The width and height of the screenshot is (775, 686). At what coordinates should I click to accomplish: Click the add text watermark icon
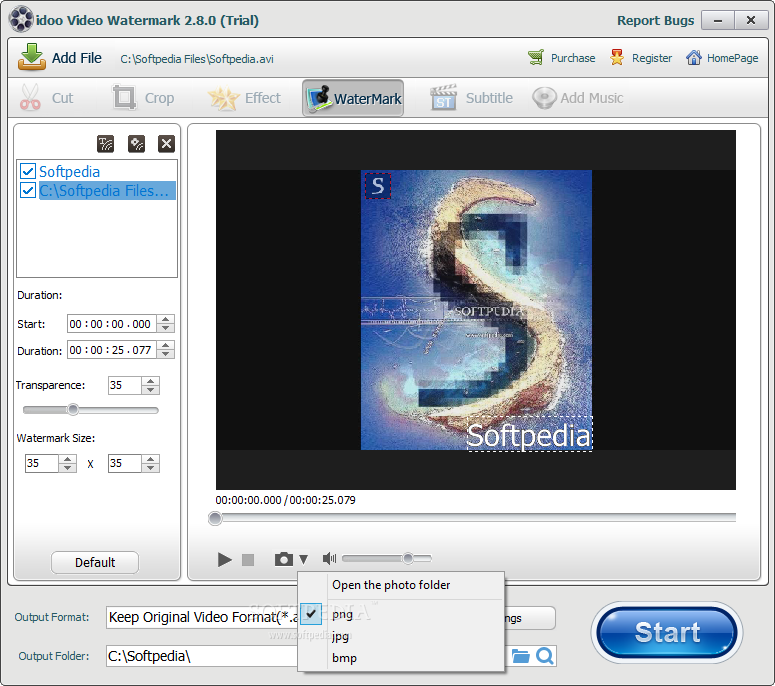point(105,144)
